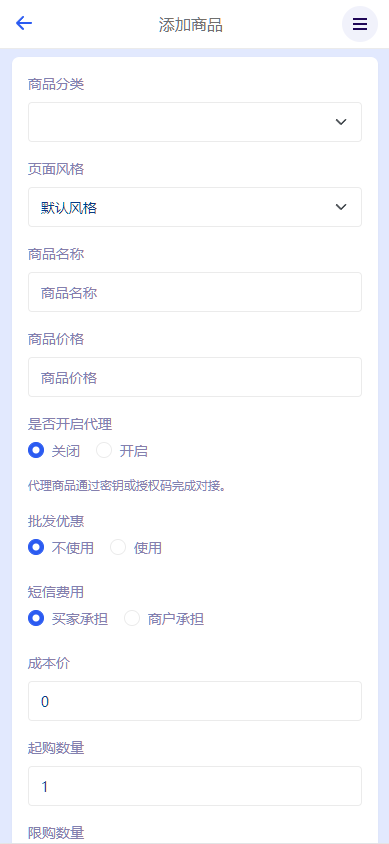Click the back arrow icon
Viewport: 389px width, 844px height.
tap(24, 24)
